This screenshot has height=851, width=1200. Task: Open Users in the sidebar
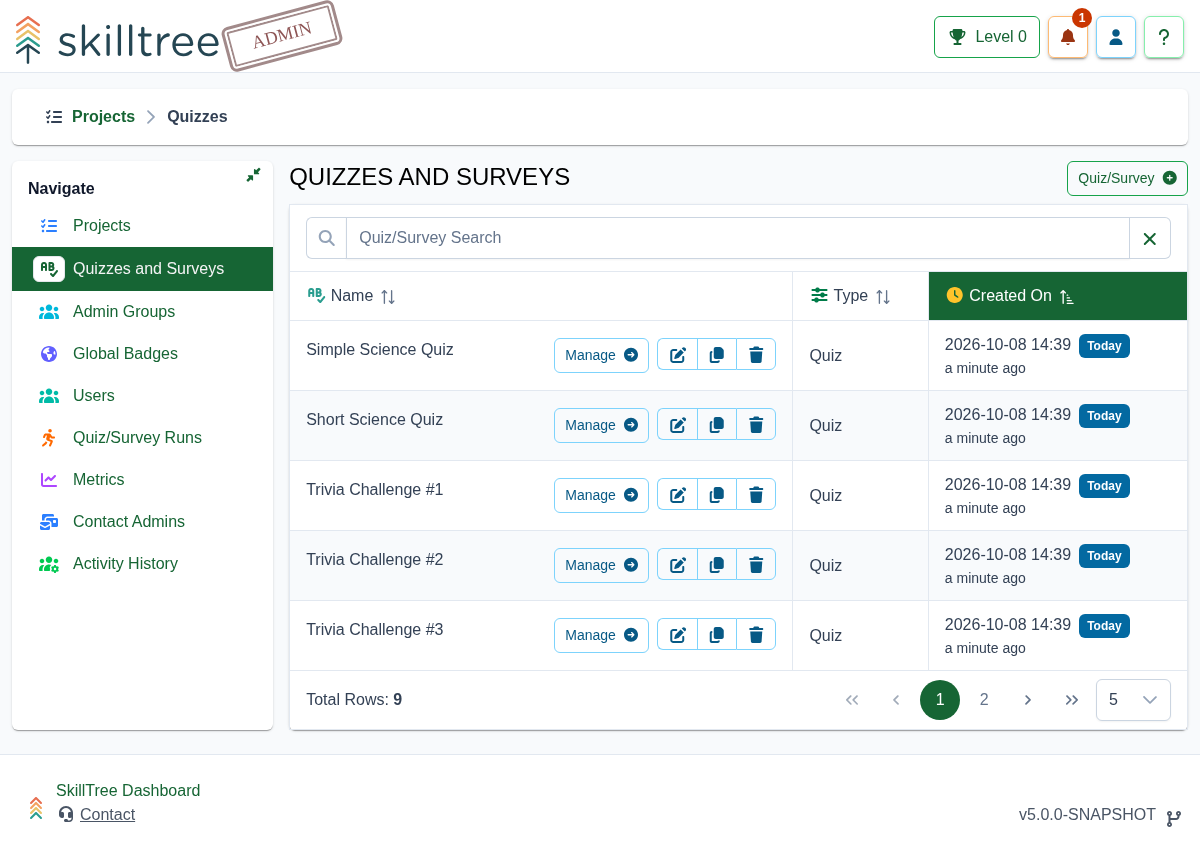(142, 396)
